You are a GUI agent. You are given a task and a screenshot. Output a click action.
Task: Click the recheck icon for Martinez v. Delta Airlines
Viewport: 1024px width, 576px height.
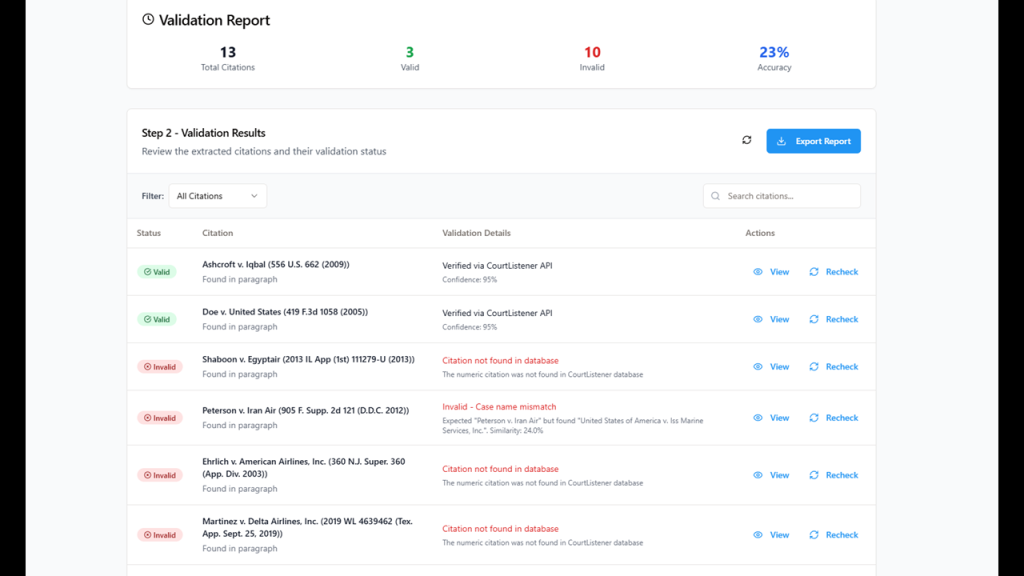(x=814, y=535)
